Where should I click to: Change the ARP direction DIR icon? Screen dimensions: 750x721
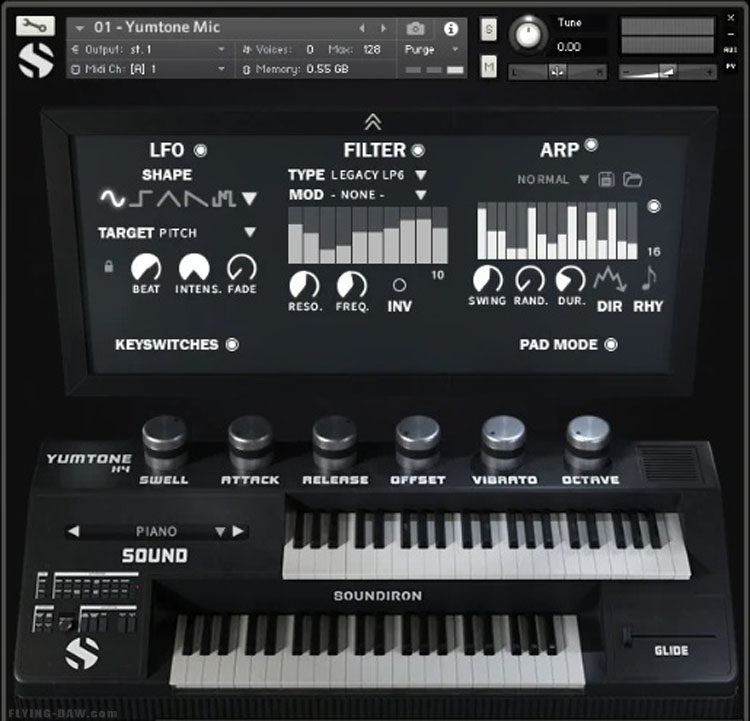(x=609, y=278)
